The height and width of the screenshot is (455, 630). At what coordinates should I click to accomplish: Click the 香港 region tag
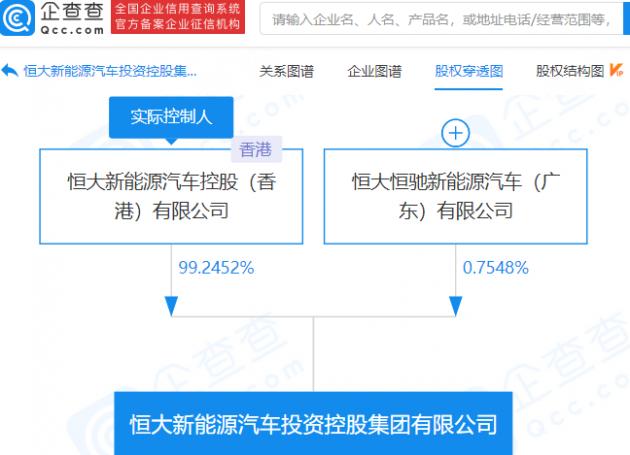pyautogui.click(x=256, y=150)
